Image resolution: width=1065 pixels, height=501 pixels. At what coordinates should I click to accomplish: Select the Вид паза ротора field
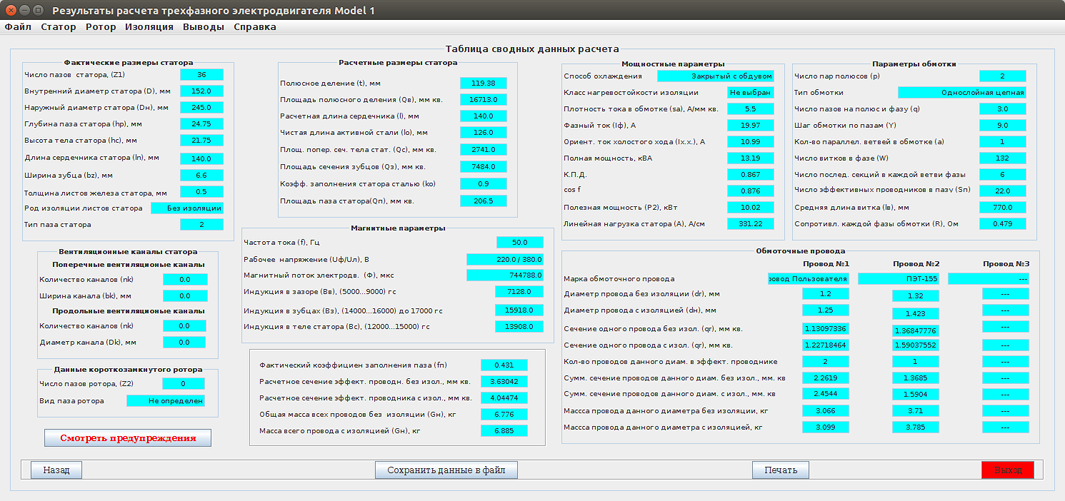[165, 401]
